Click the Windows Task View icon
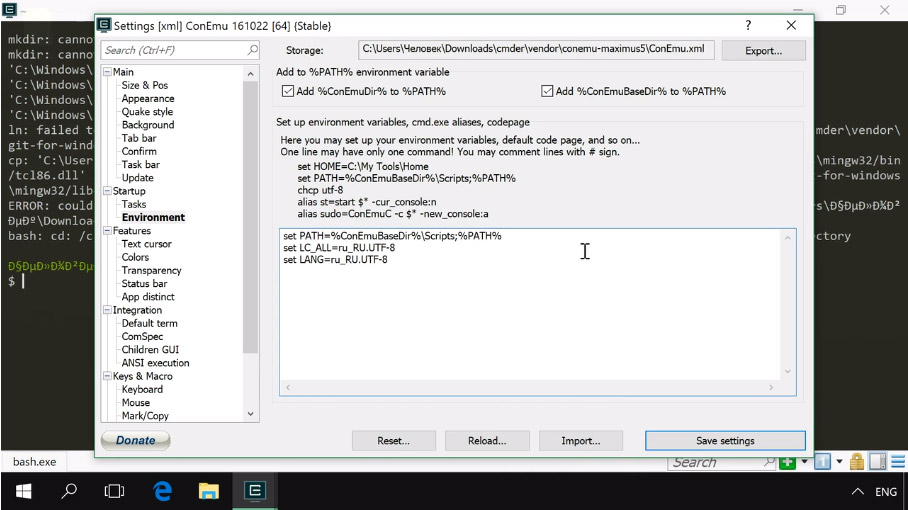 tap(115, 491)
